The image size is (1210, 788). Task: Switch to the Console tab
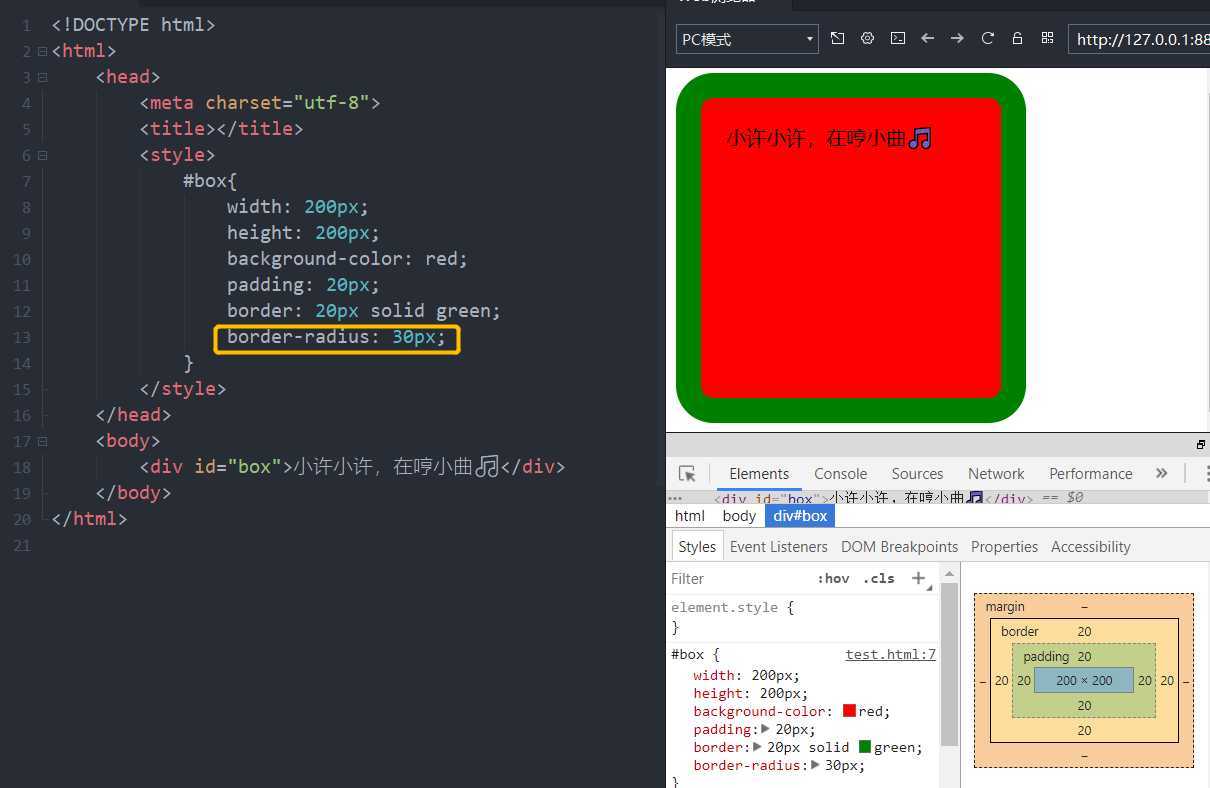pyautogui.click(x=840, y=473)
